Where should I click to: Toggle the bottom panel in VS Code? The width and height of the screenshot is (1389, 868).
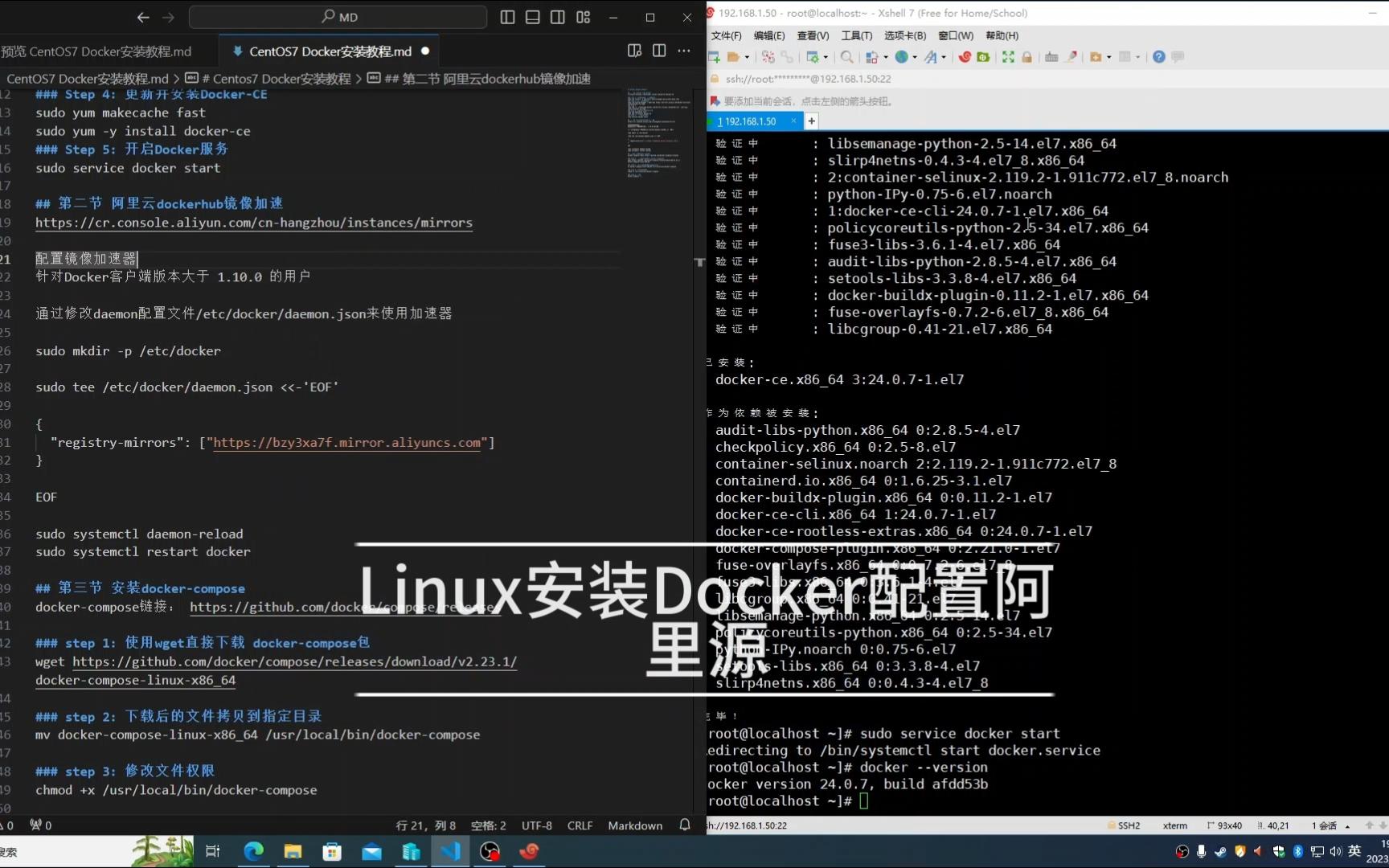[x=532, y=17]
